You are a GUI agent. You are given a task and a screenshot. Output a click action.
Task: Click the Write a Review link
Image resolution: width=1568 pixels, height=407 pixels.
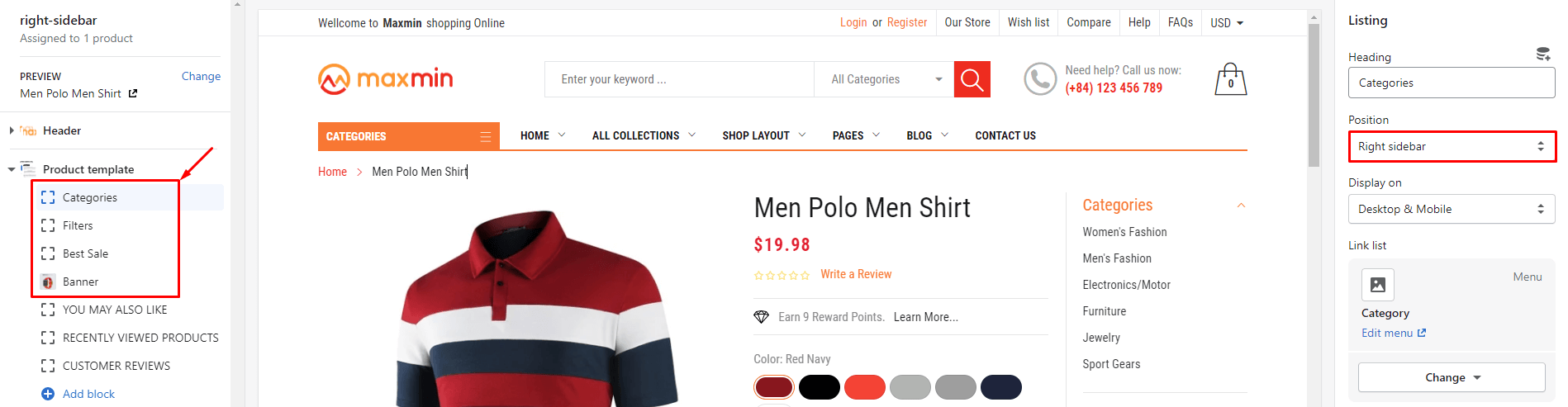pyautogui.click(x=856, y=274)
